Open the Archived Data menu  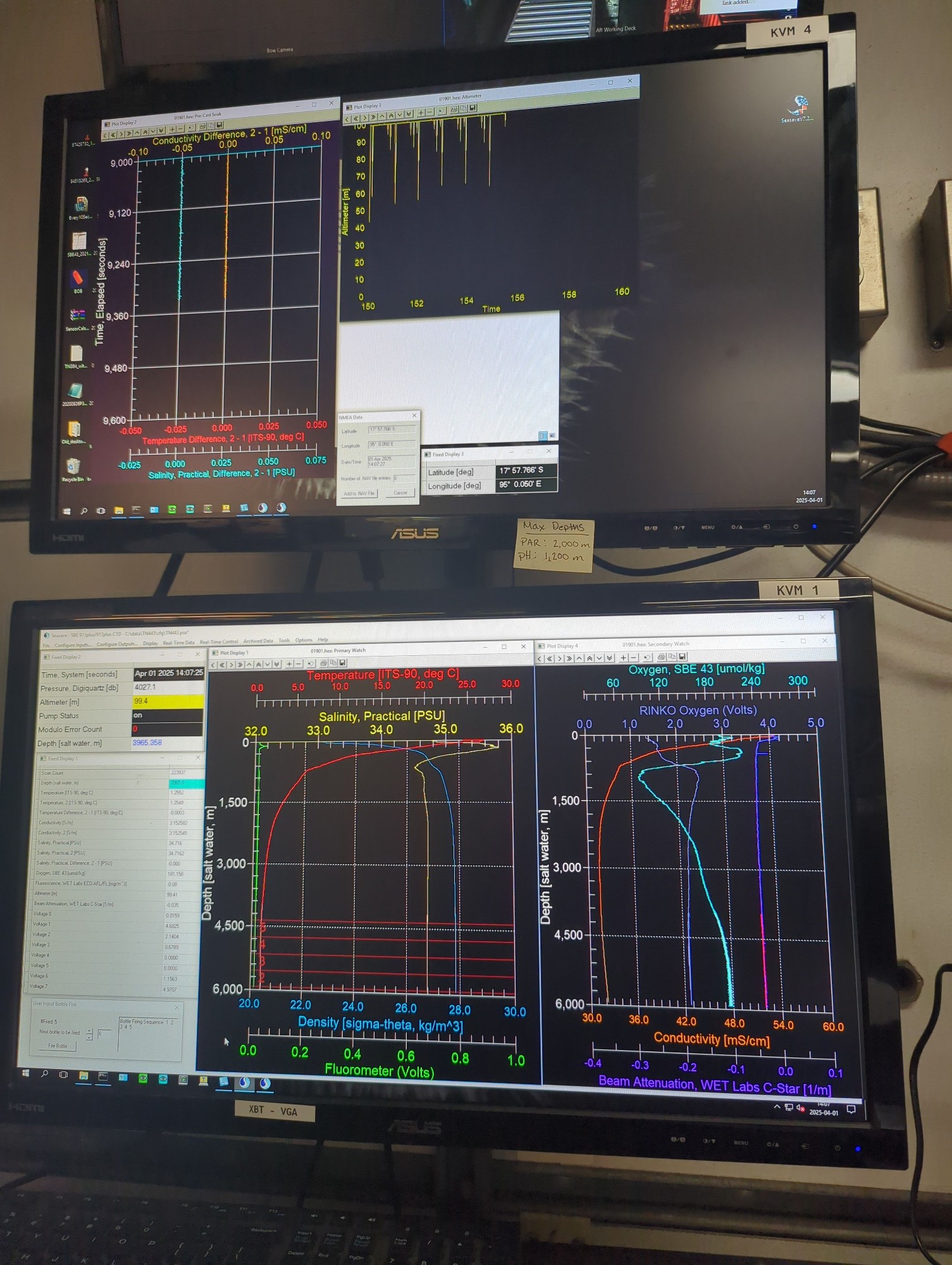point(257,641)
